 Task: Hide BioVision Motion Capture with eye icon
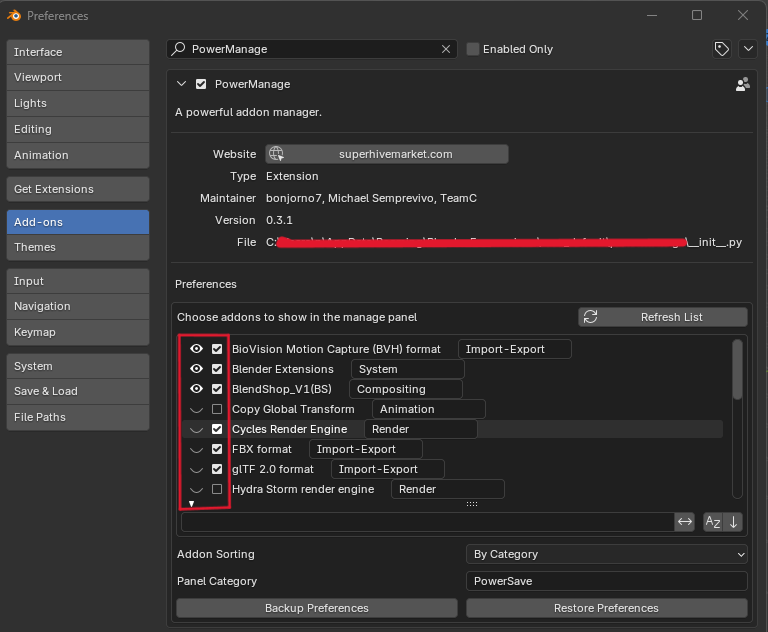click(x=197, y=349)
